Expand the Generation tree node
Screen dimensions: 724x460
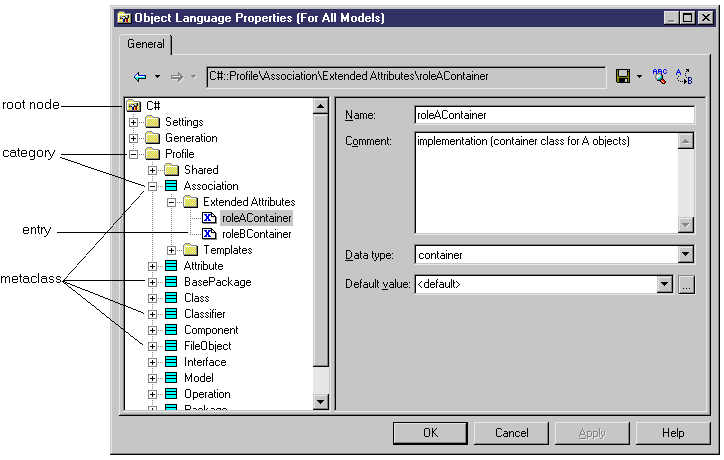133,138
